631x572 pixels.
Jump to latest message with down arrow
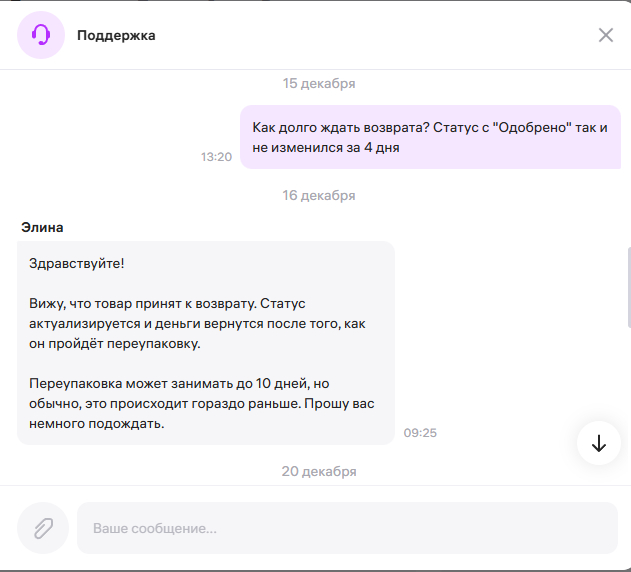click(x=599, y=443)
